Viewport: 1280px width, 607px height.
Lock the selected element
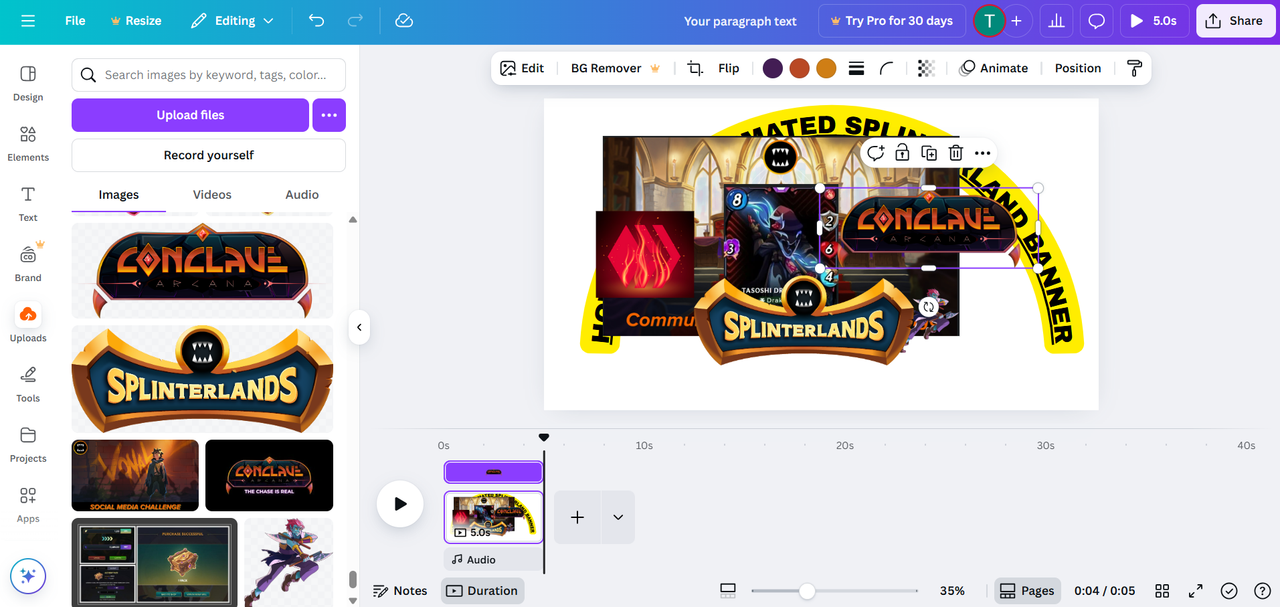(x=902, y=153)
